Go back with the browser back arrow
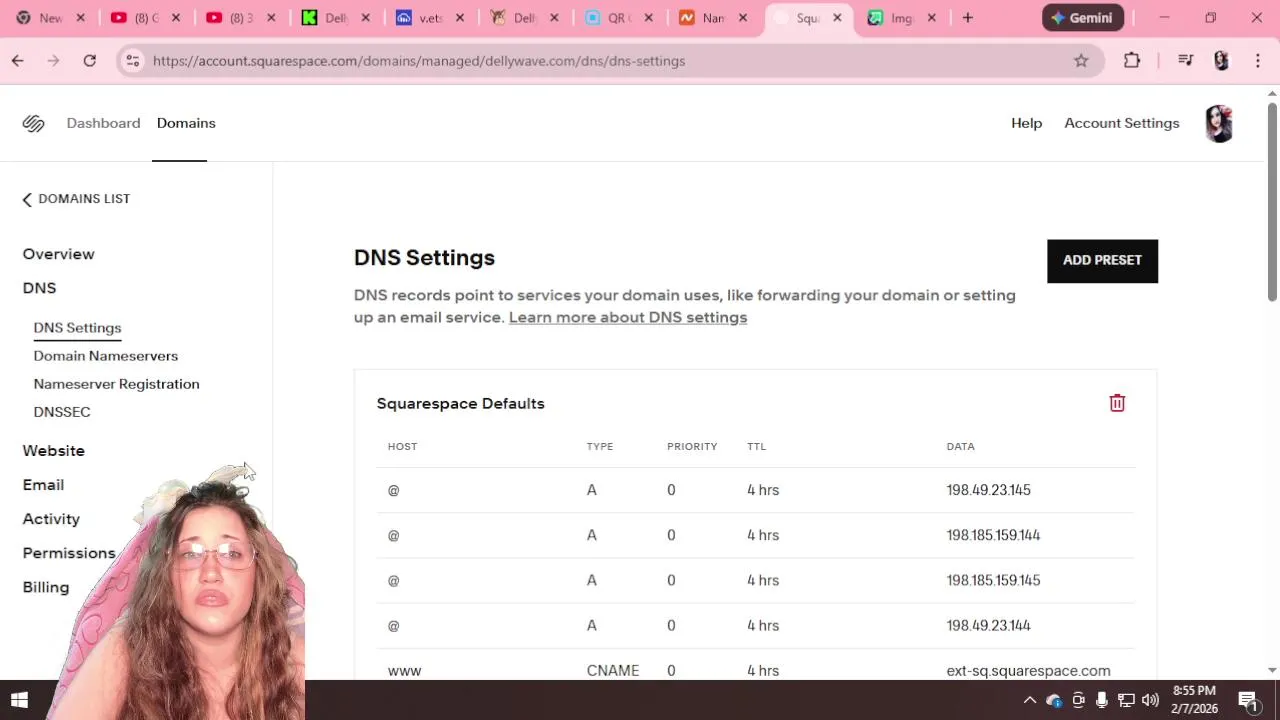This screenshot has width=1280, height=720. (x=18, y=61)
